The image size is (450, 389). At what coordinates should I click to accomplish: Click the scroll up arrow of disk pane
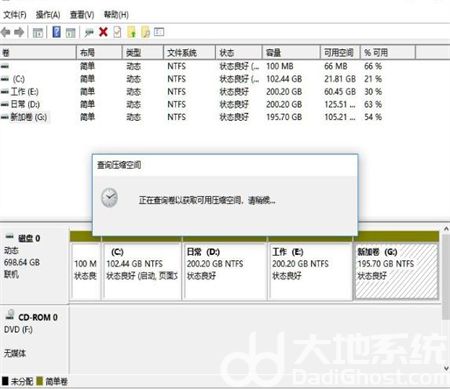(x=446, y=229)
